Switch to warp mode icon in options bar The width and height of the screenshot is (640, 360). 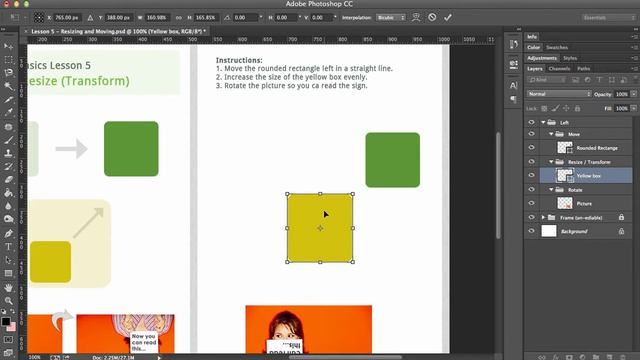(416, 18)
